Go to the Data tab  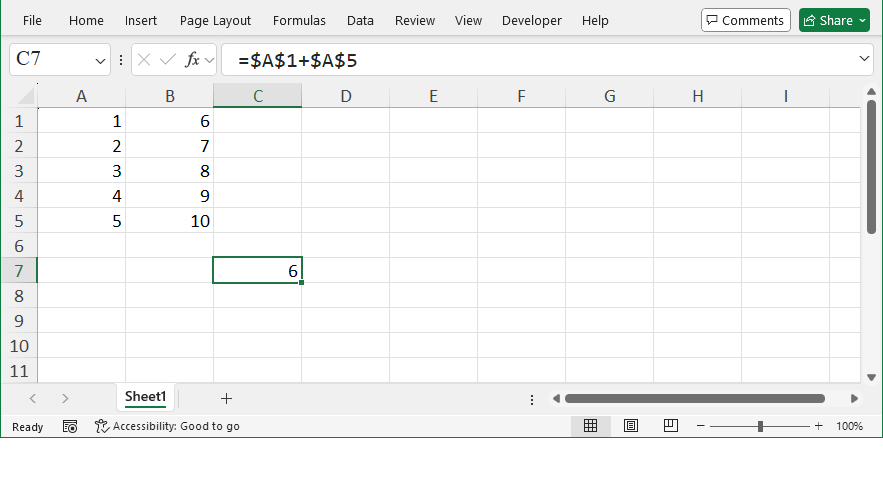coord(360,21)
